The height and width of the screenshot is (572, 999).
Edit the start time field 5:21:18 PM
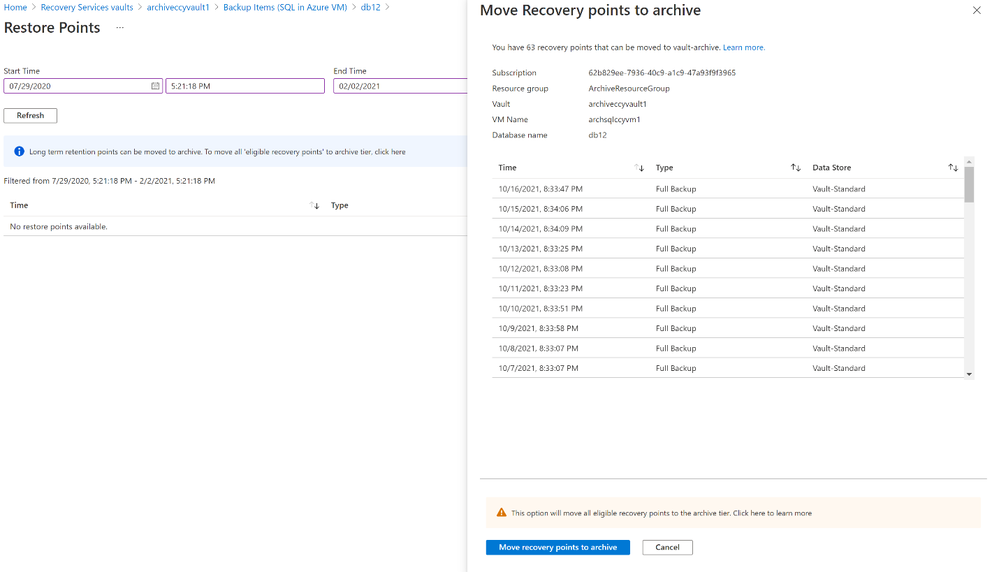click(x=244, y=86)
